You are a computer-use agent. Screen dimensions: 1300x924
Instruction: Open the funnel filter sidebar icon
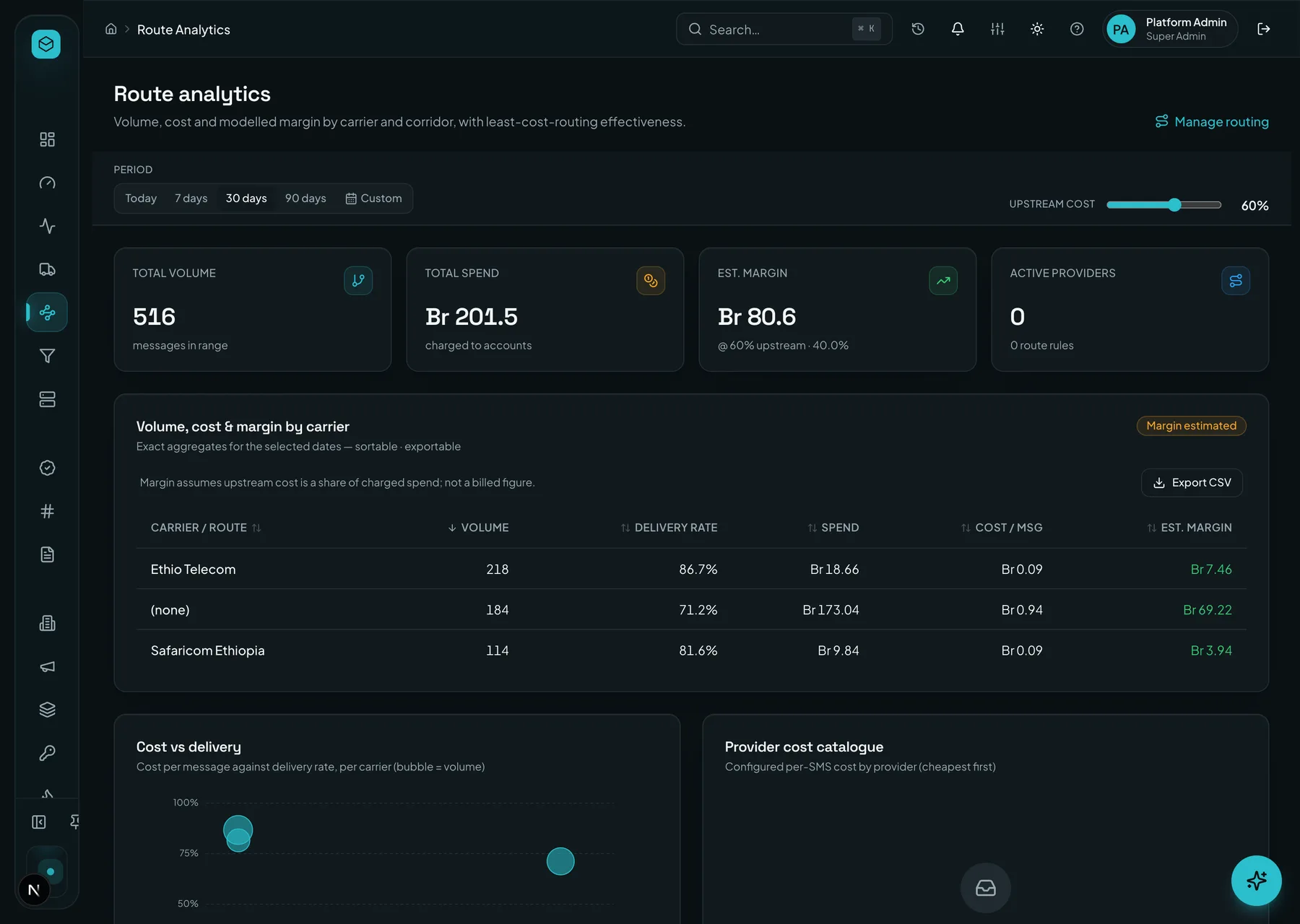point(47,356)
